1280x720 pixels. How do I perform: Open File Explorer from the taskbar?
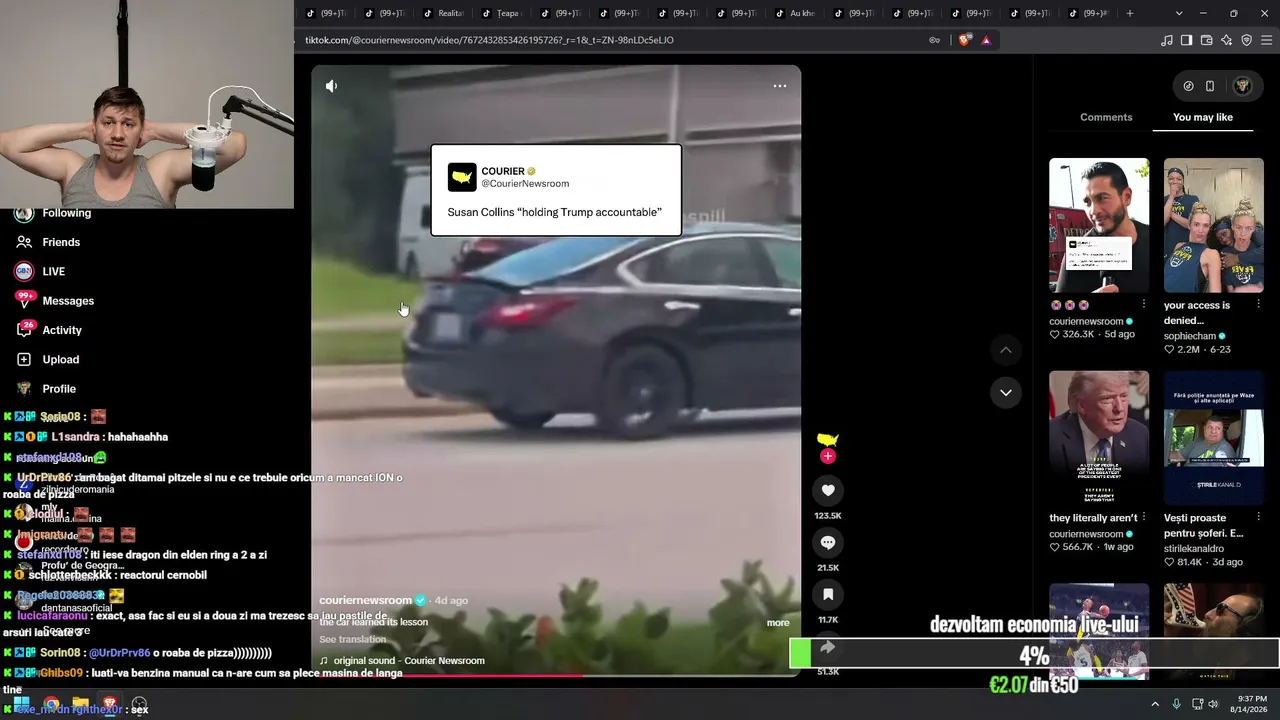(80, 704)
